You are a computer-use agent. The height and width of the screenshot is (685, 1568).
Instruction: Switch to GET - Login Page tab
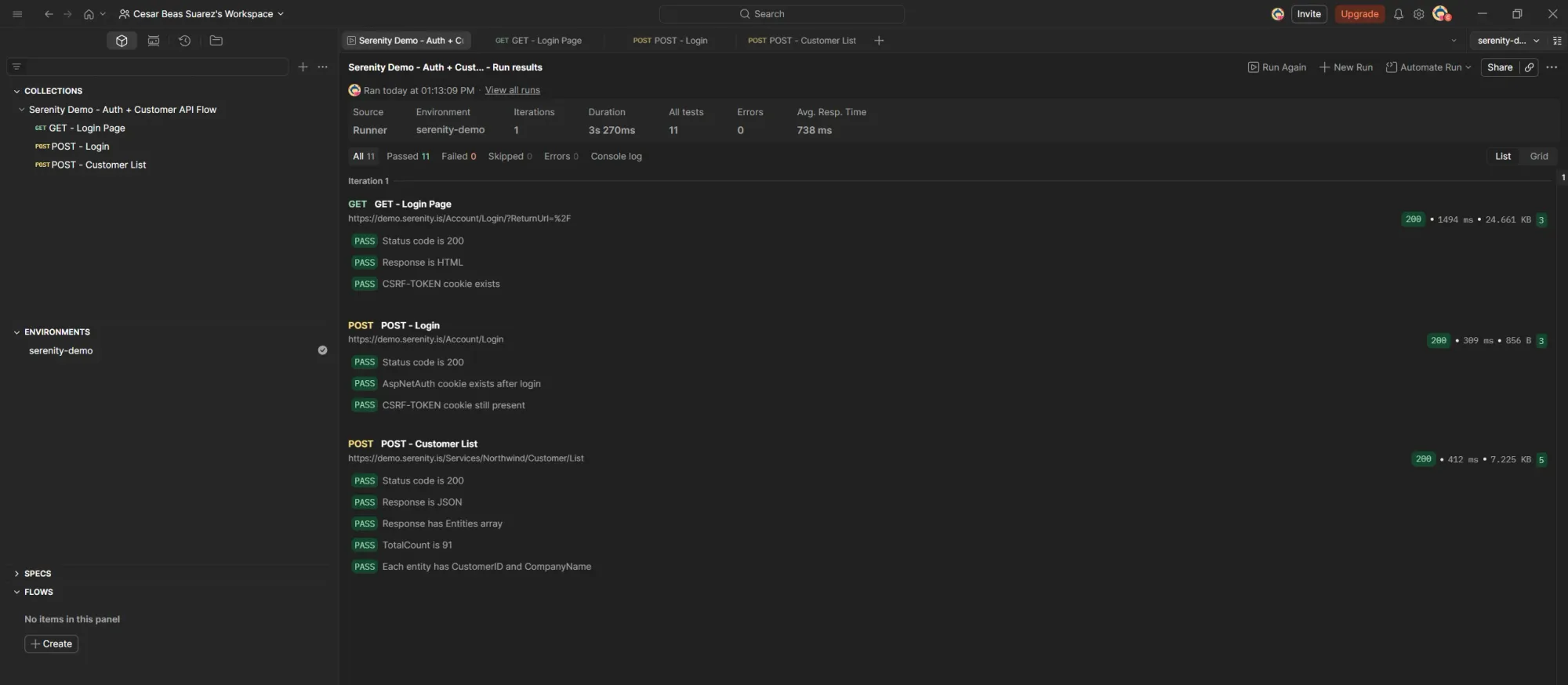[x=539, y=41]
